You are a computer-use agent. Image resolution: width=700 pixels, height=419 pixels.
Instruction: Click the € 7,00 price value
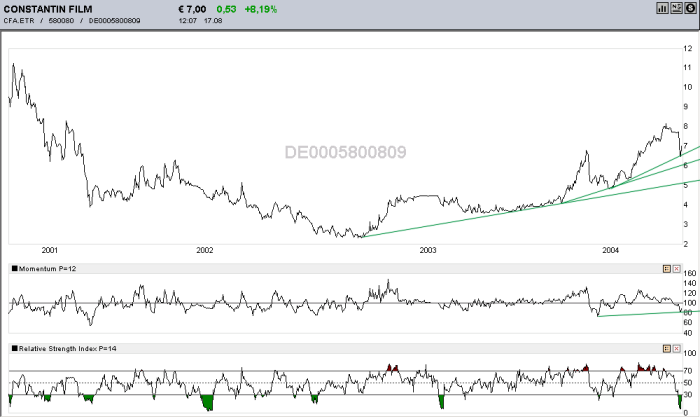(x=192, y=9)
